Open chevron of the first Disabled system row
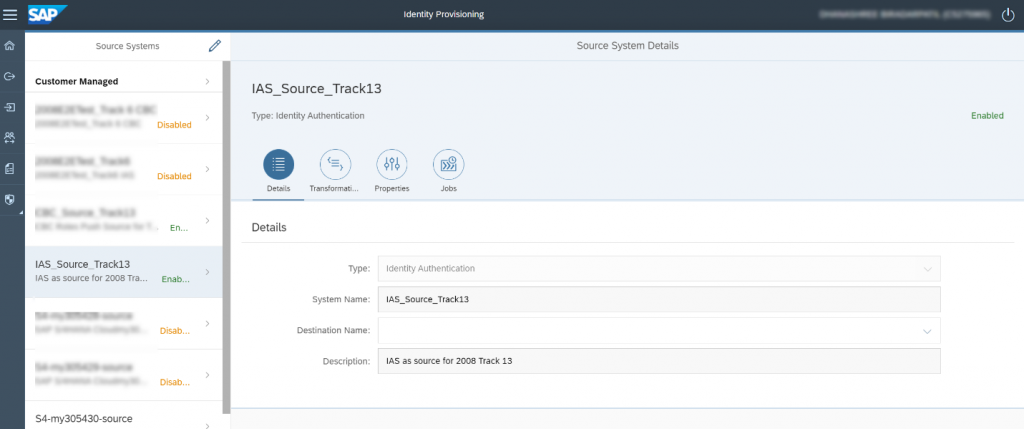The image size is (1024, 429). pos(208,118)
